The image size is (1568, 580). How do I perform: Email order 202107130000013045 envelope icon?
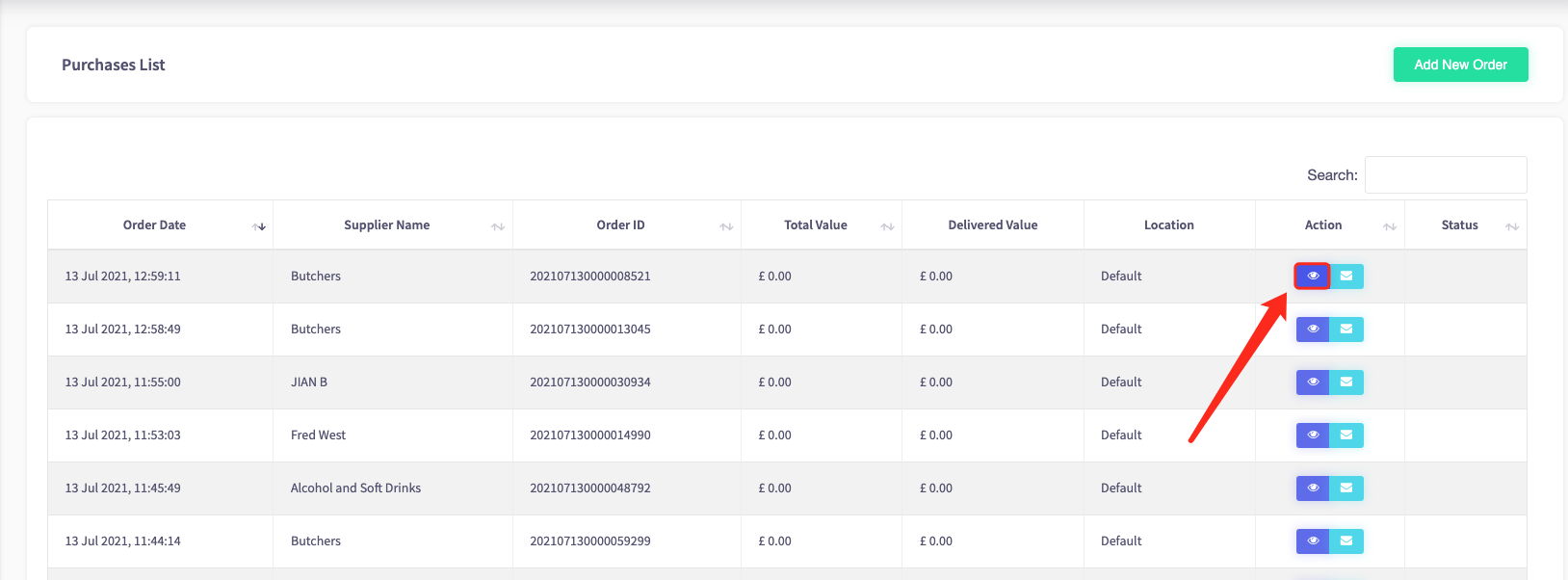(x=1346, y=330)
